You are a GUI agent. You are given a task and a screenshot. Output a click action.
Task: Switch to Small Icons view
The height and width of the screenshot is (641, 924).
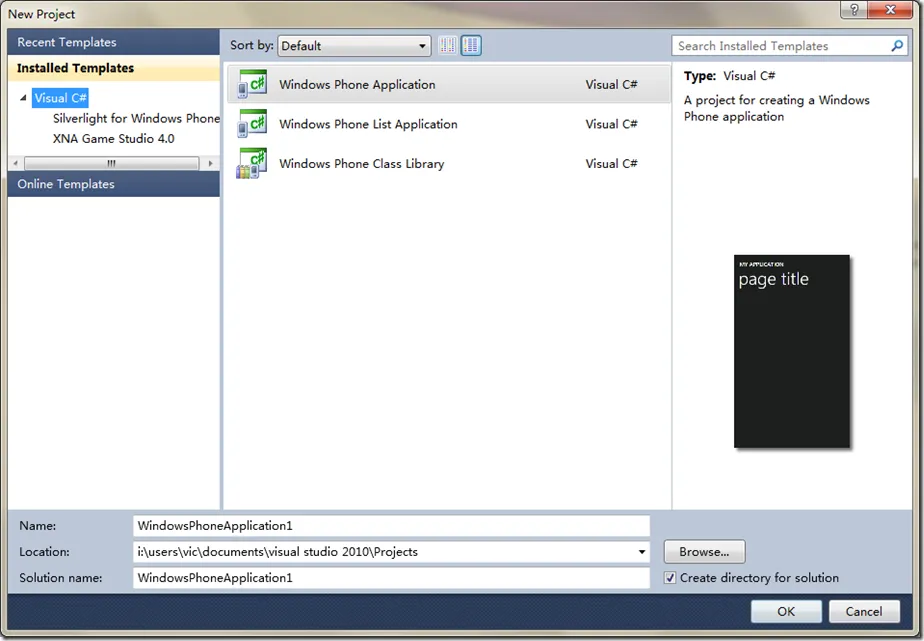(x=447, y=45)
